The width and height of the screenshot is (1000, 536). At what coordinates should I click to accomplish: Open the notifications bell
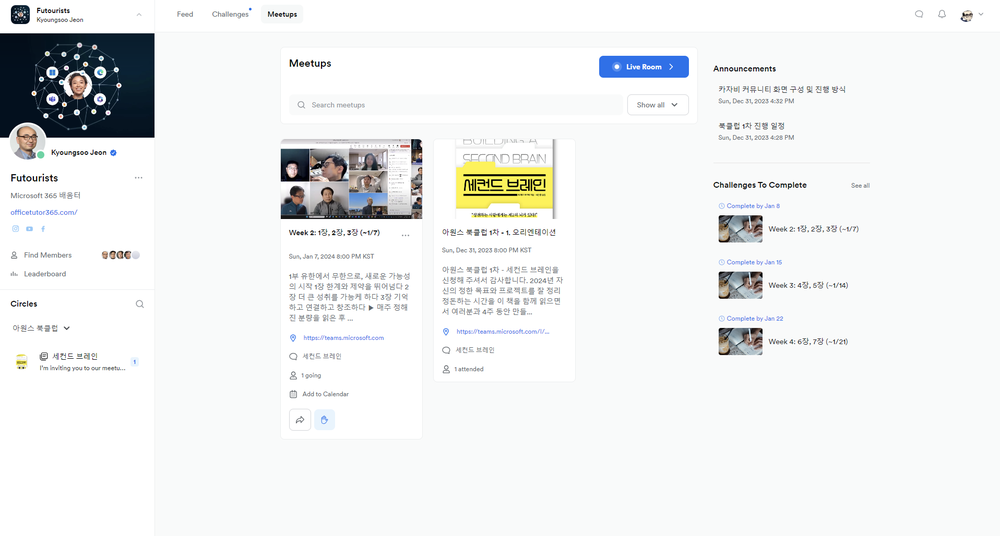[942, 14]
